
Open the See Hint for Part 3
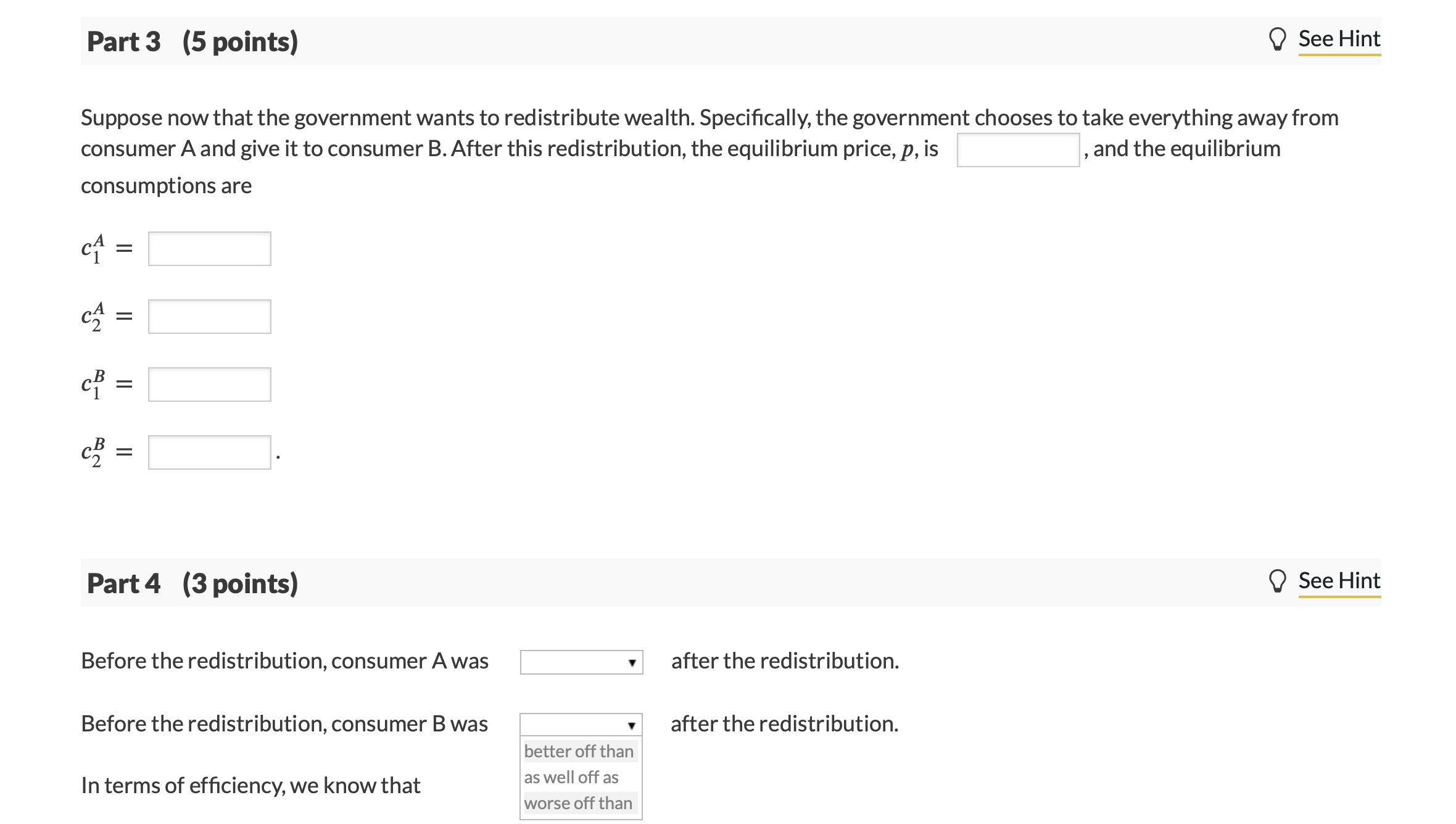(1339, 38)
